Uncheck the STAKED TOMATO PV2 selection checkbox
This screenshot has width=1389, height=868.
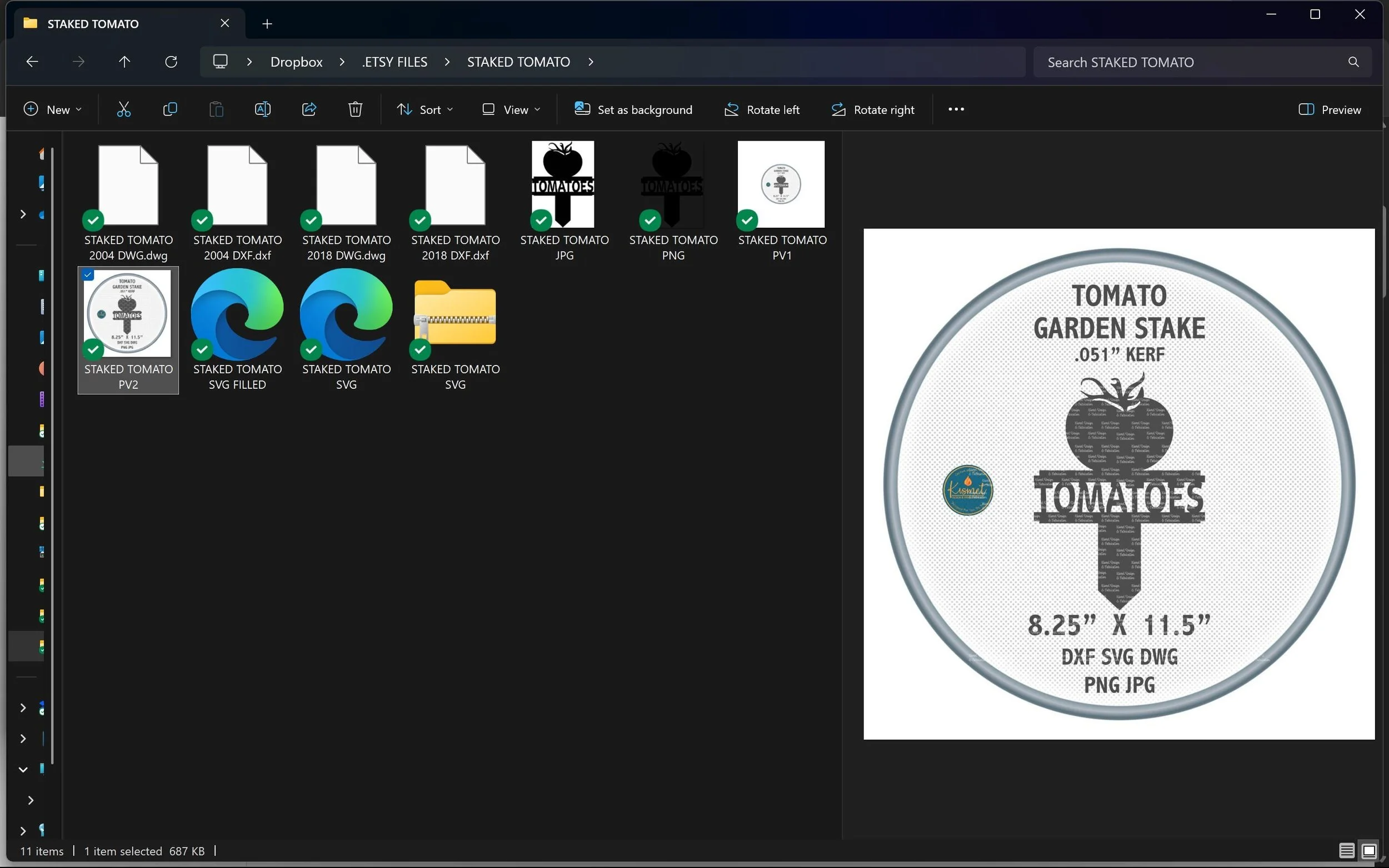tap(88, 275)
